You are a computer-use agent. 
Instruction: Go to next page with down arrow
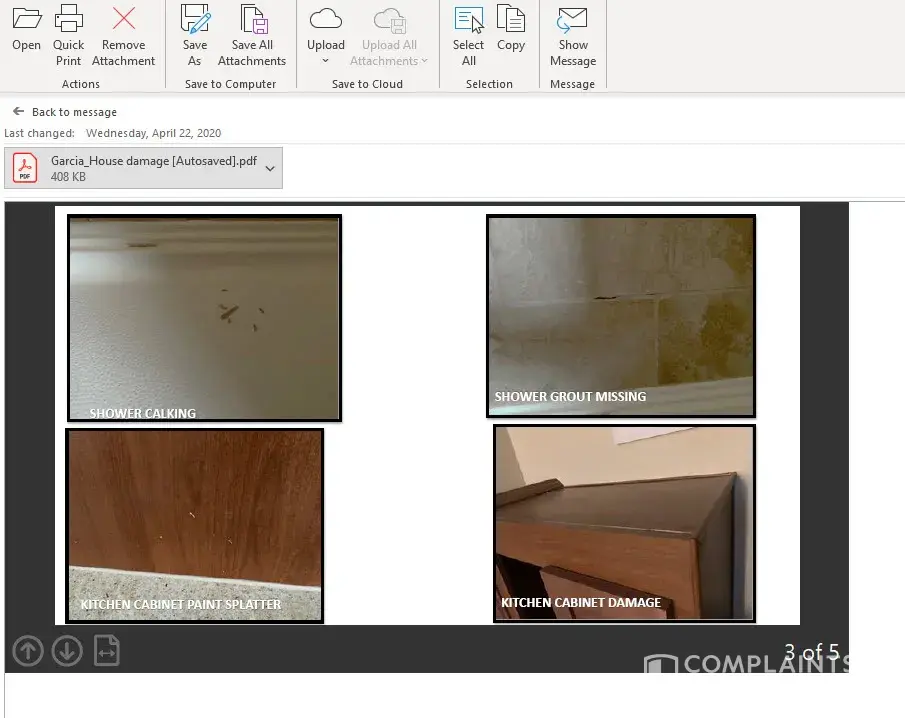(67, 651)
